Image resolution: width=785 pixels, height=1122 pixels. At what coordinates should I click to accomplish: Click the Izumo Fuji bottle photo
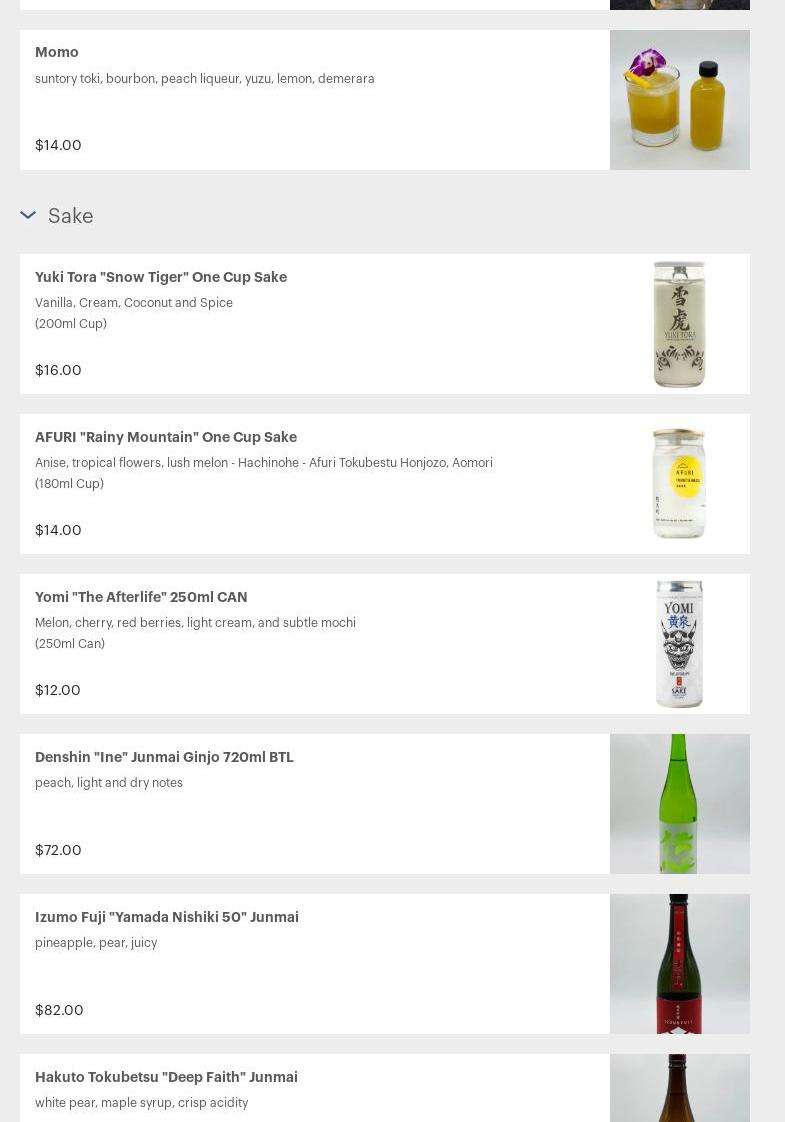(679, 964)
